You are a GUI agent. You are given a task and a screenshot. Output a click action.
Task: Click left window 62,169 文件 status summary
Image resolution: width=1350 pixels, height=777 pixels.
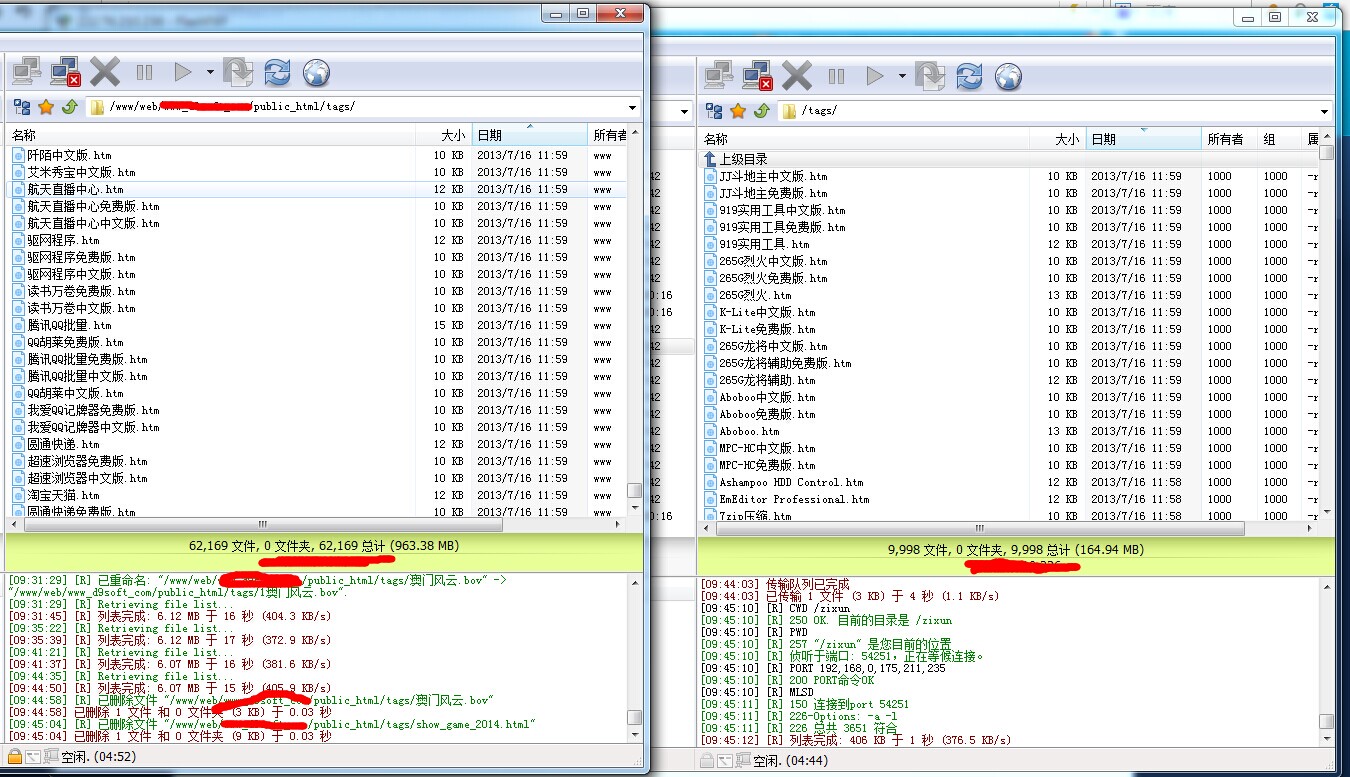[x=324, y=546]
